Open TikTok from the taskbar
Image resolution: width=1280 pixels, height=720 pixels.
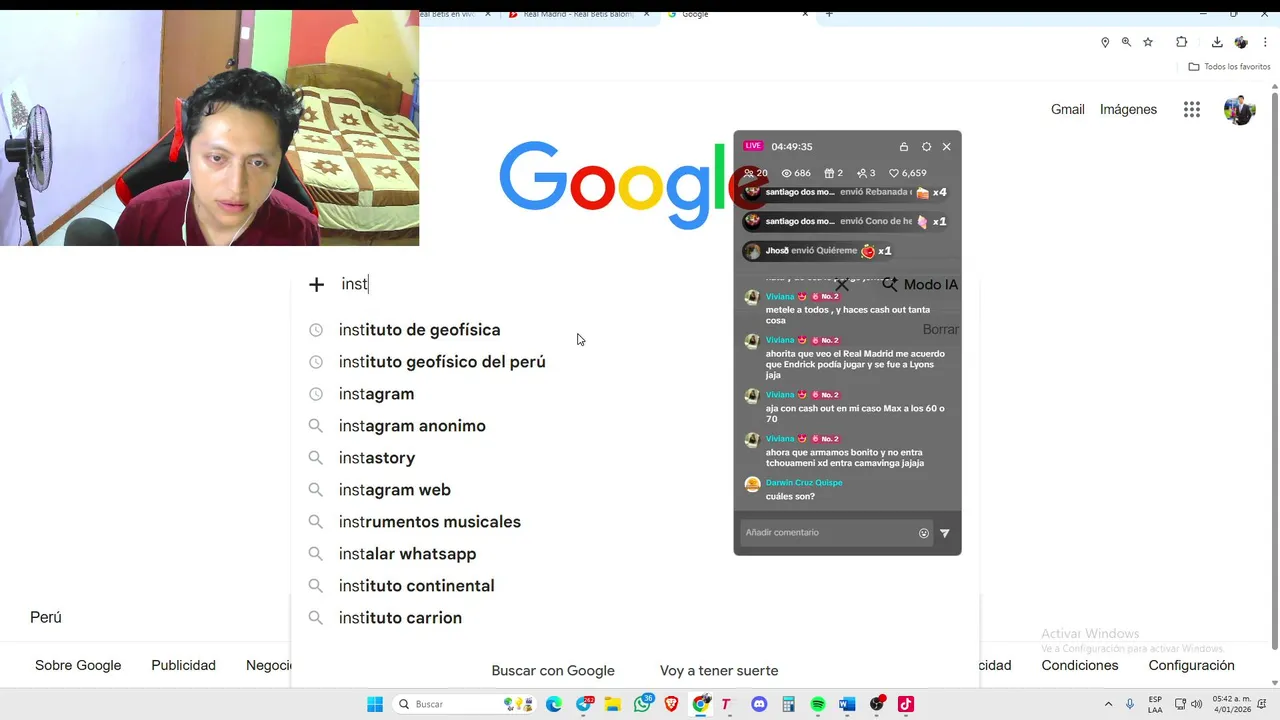pos(905,704)
